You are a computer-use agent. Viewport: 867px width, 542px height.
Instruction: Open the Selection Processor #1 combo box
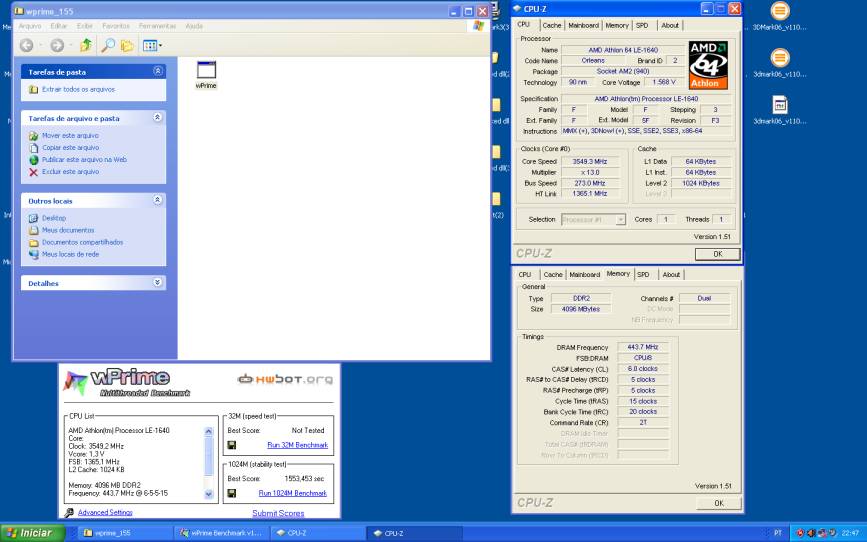pyautogui.click(x=593, y=220)
